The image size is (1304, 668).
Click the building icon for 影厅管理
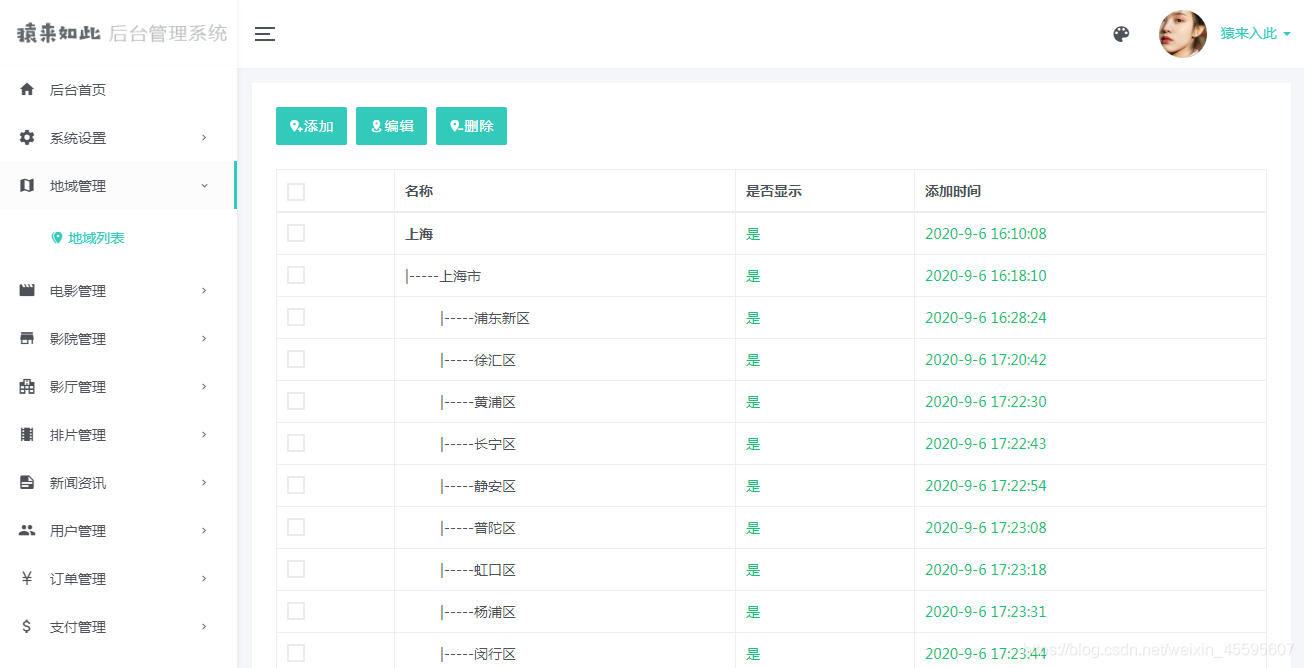[27, 386]
